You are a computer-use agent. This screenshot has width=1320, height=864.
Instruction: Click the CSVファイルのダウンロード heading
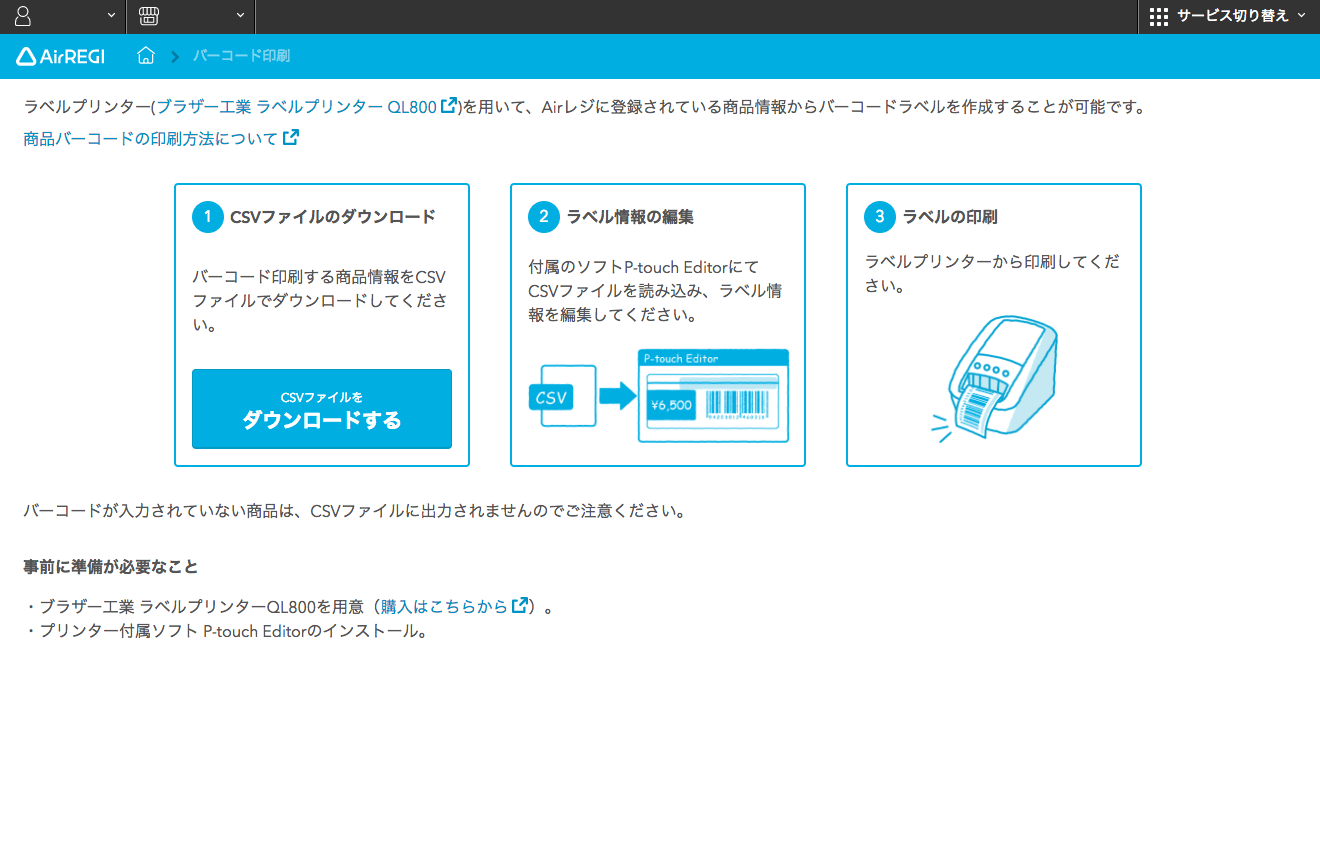(x=333, y=216)
